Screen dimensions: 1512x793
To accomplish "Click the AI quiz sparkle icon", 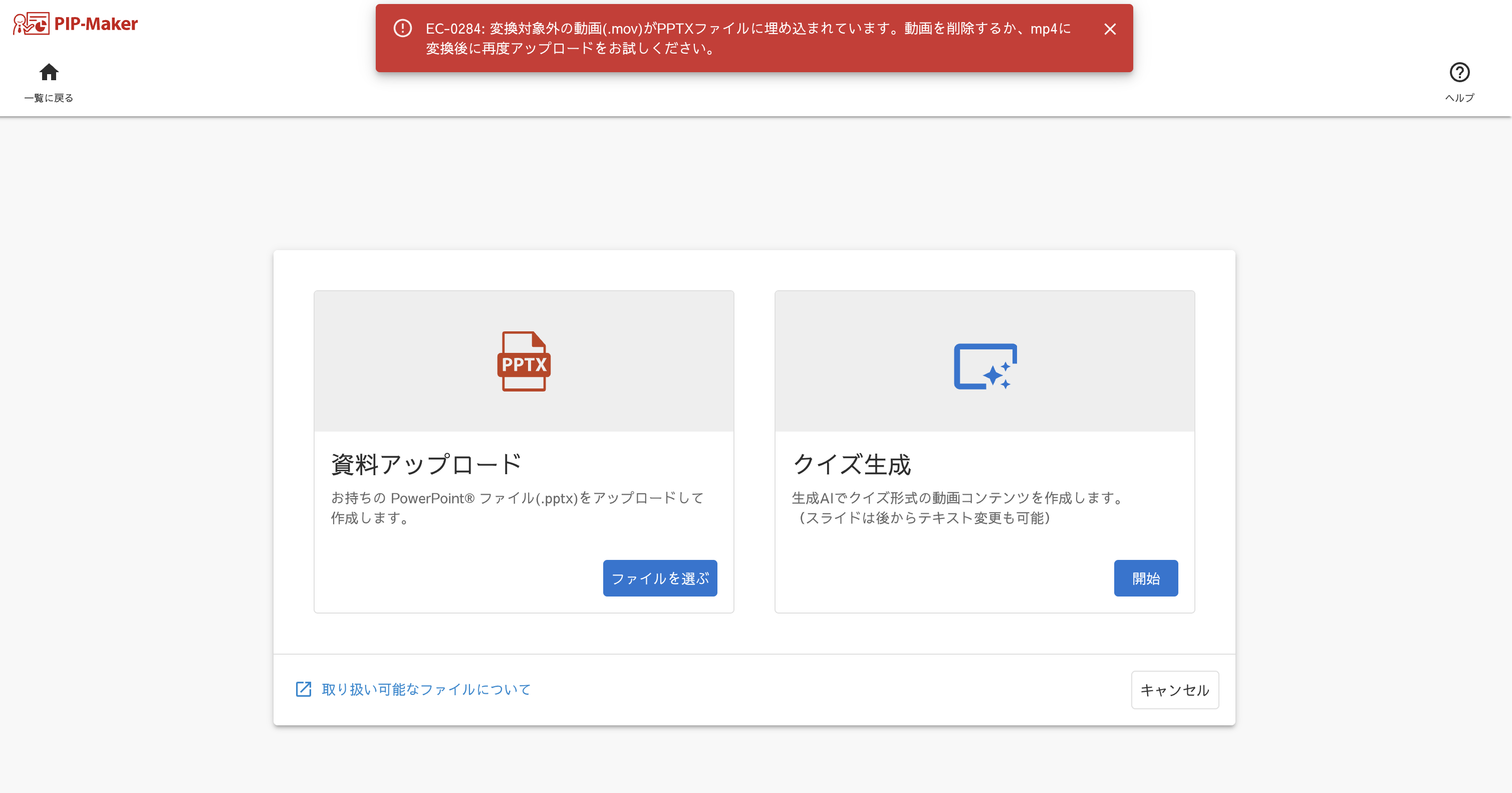I will pyautogui.click(x=985, y=366).
